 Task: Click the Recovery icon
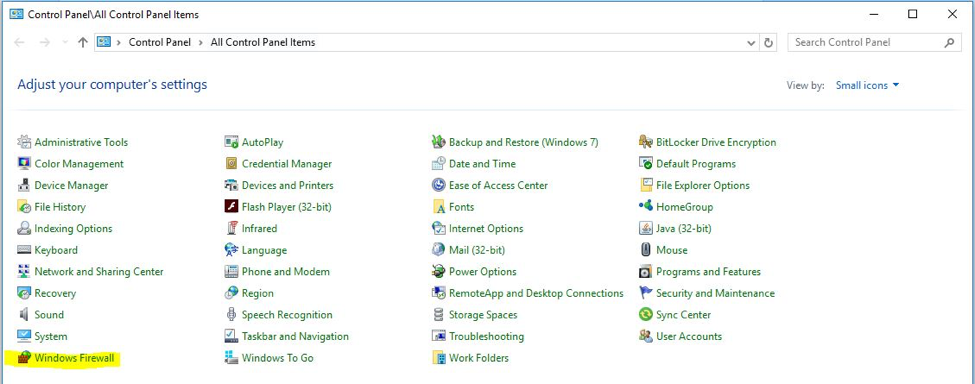point(24,293)
